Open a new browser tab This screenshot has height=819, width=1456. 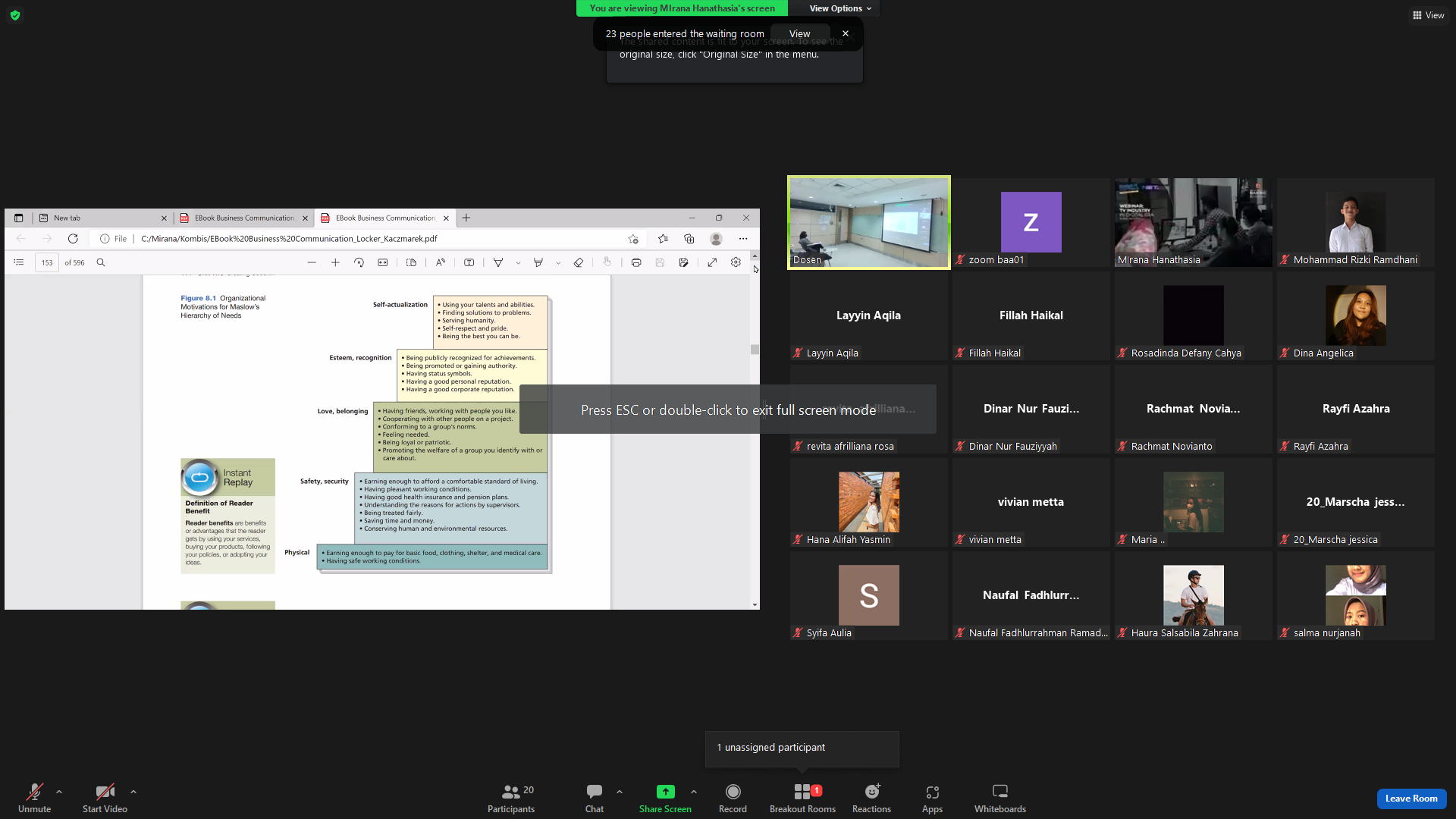tap(466, 218)
